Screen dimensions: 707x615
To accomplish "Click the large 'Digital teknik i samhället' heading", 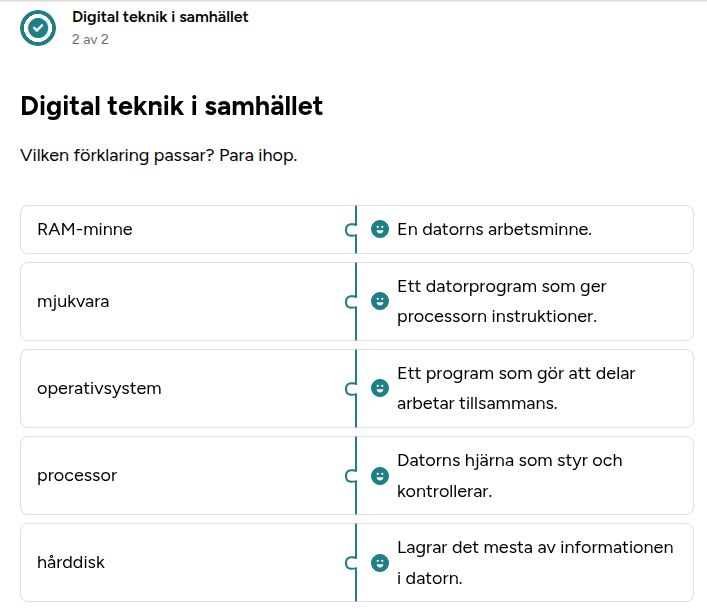I will 171,106.
